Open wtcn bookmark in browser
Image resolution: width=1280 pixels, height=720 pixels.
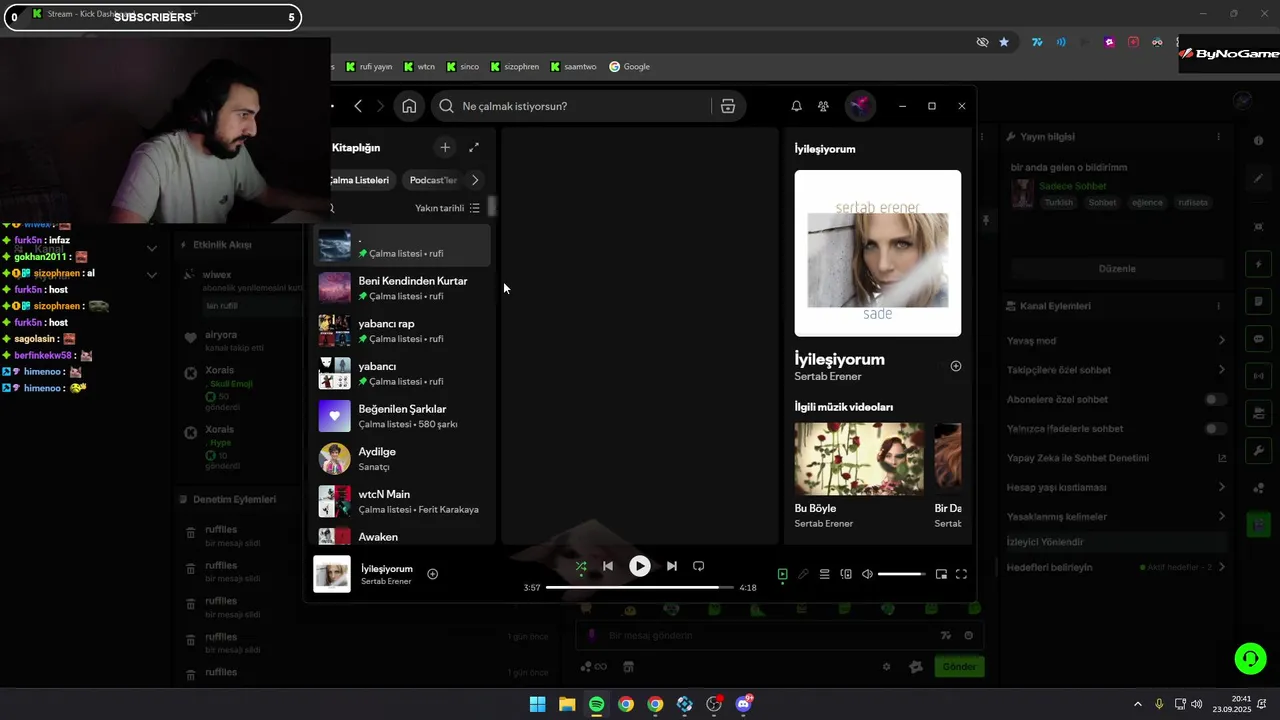coord(419,67)
